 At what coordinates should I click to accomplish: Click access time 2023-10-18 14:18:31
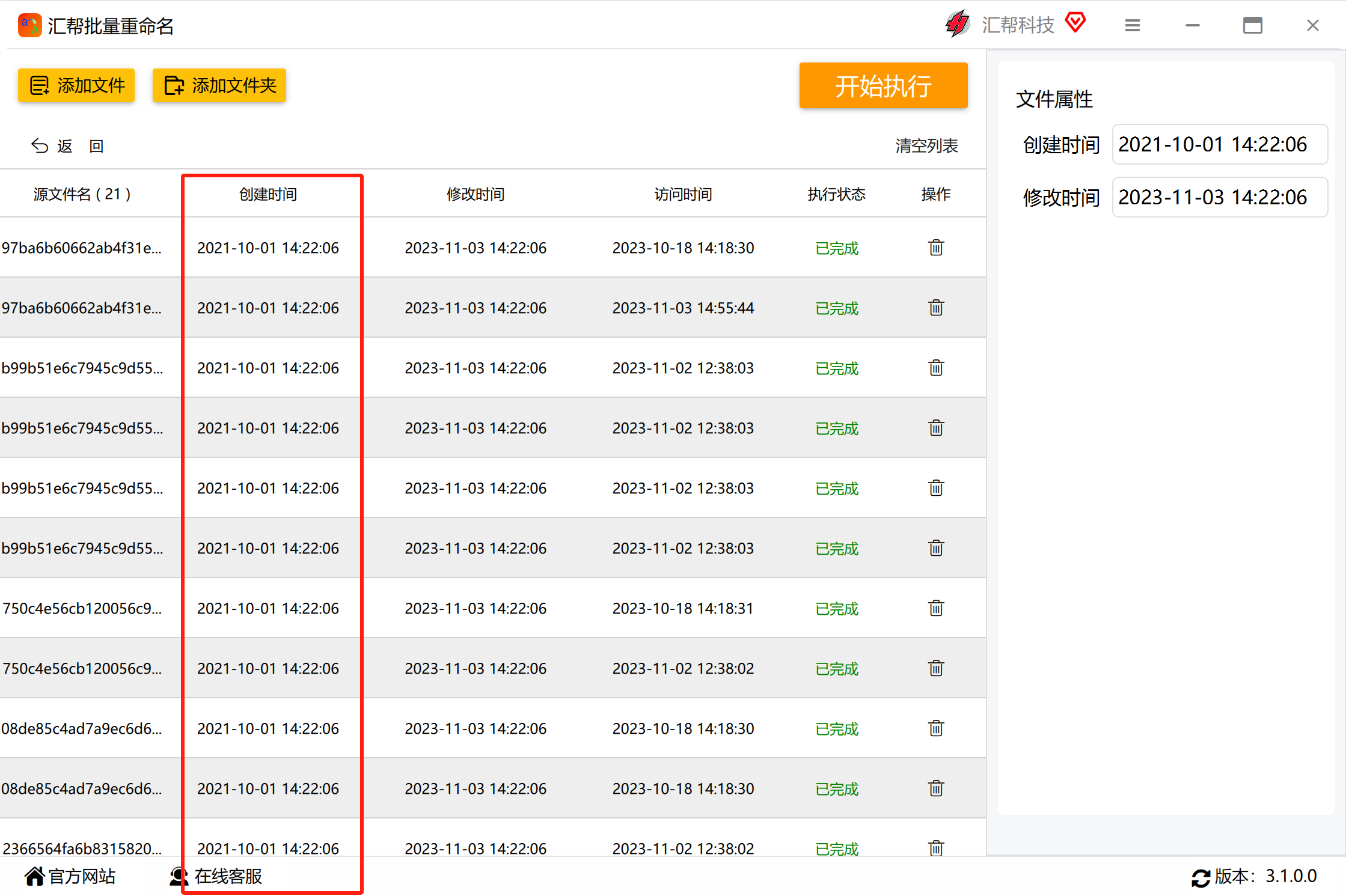pos(683,608)
